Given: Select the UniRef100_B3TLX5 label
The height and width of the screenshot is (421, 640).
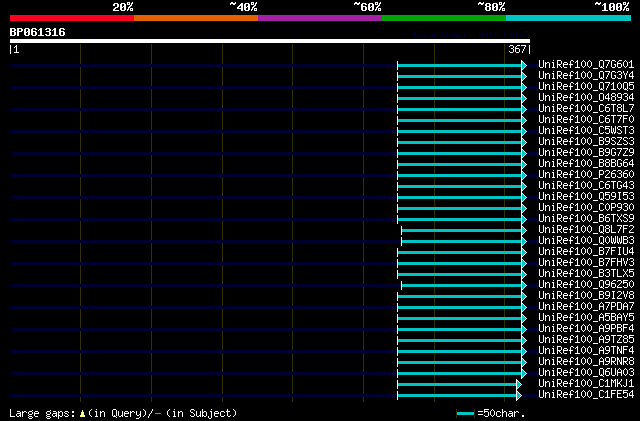Looking at the screenshot, I should (586, 274).
